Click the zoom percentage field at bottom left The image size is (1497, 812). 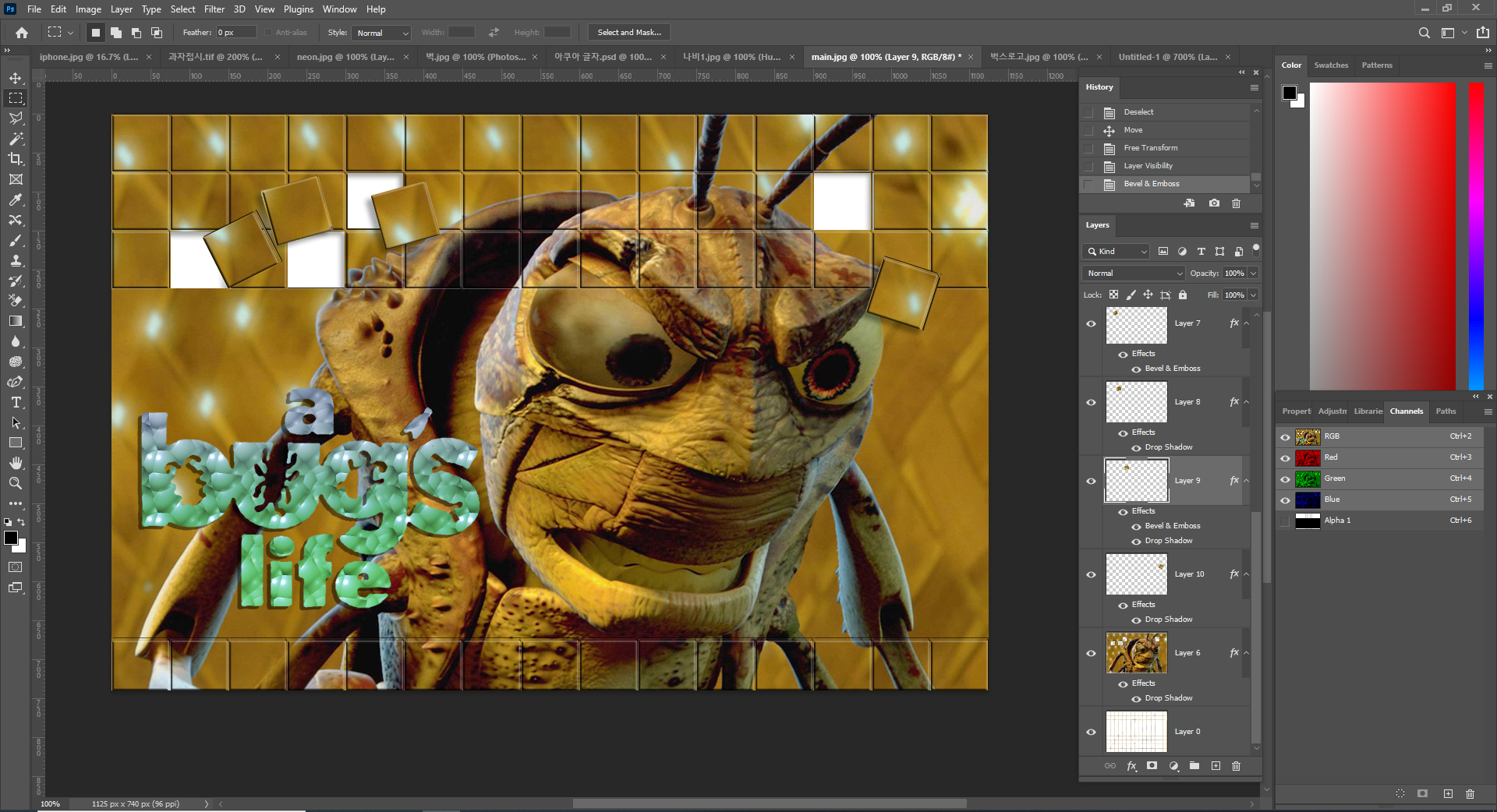tap(51, 804)
